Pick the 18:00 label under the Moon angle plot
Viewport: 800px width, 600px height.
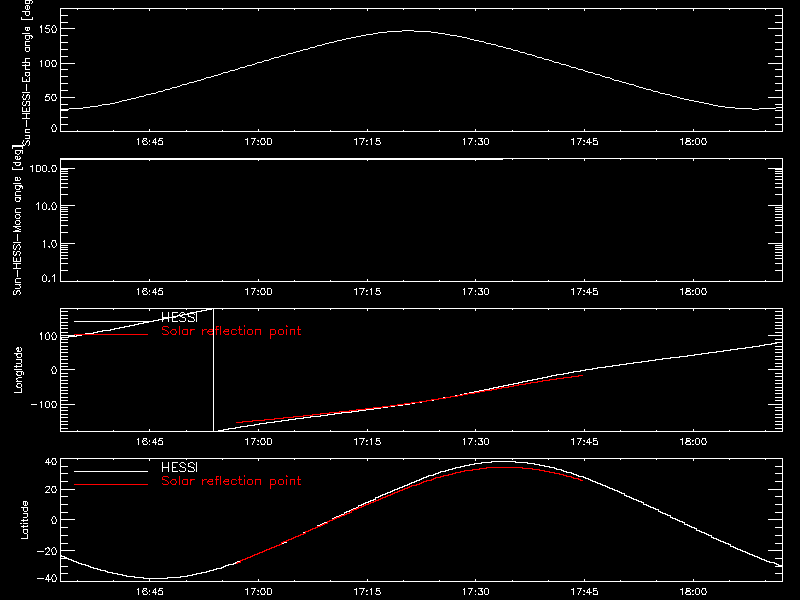693,292
